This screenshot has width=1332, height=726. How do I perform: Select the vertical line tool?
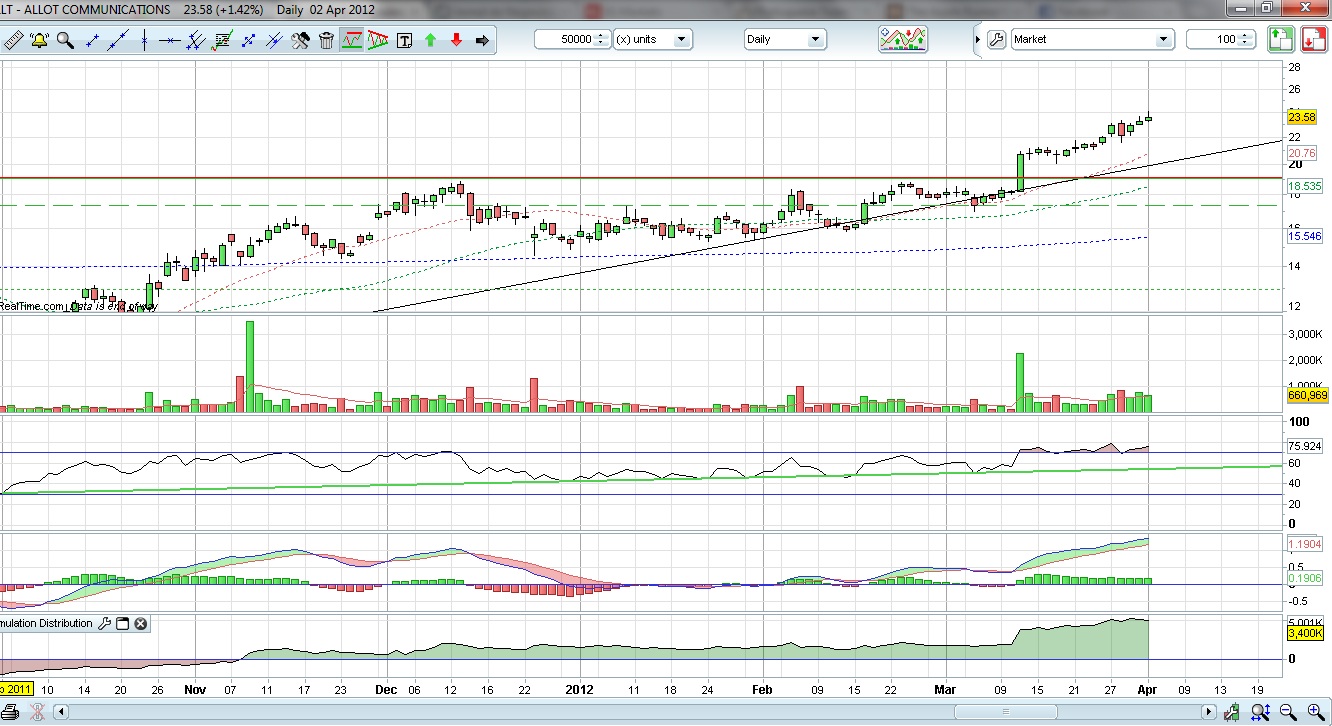tap(144, 40)
